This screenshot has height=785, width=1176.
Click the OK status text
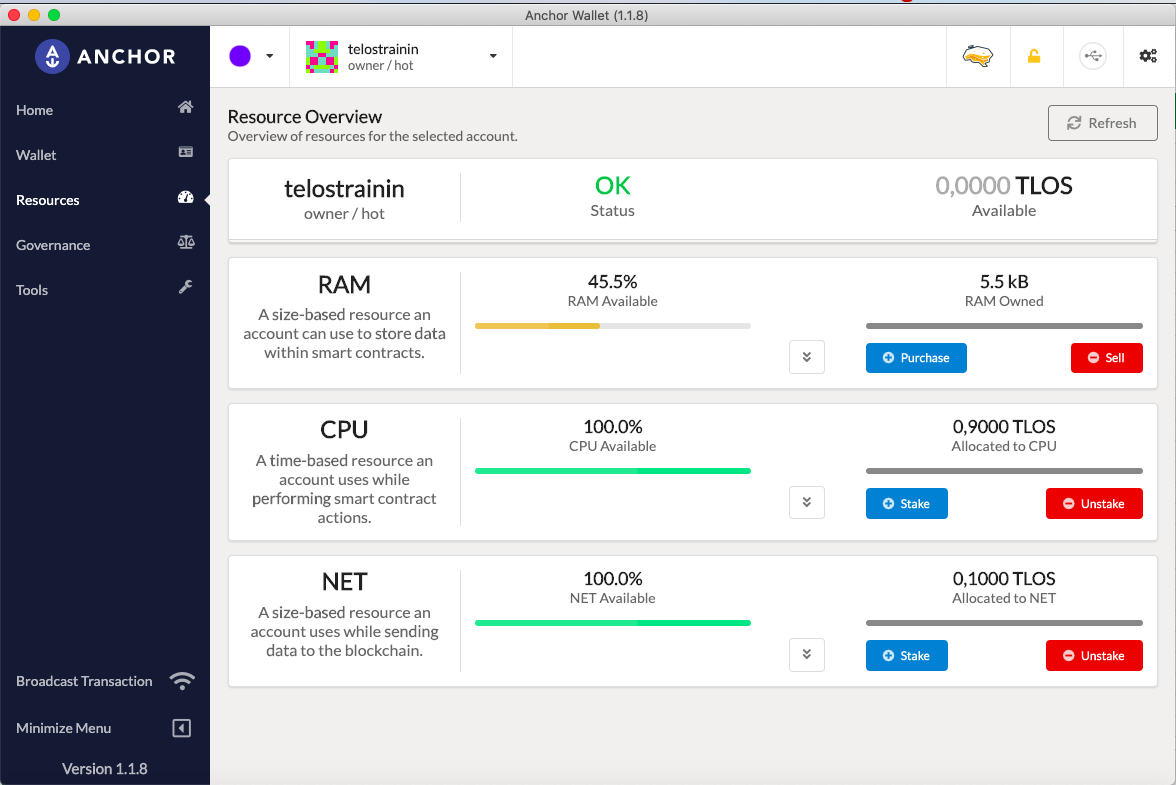coord(613,185)
